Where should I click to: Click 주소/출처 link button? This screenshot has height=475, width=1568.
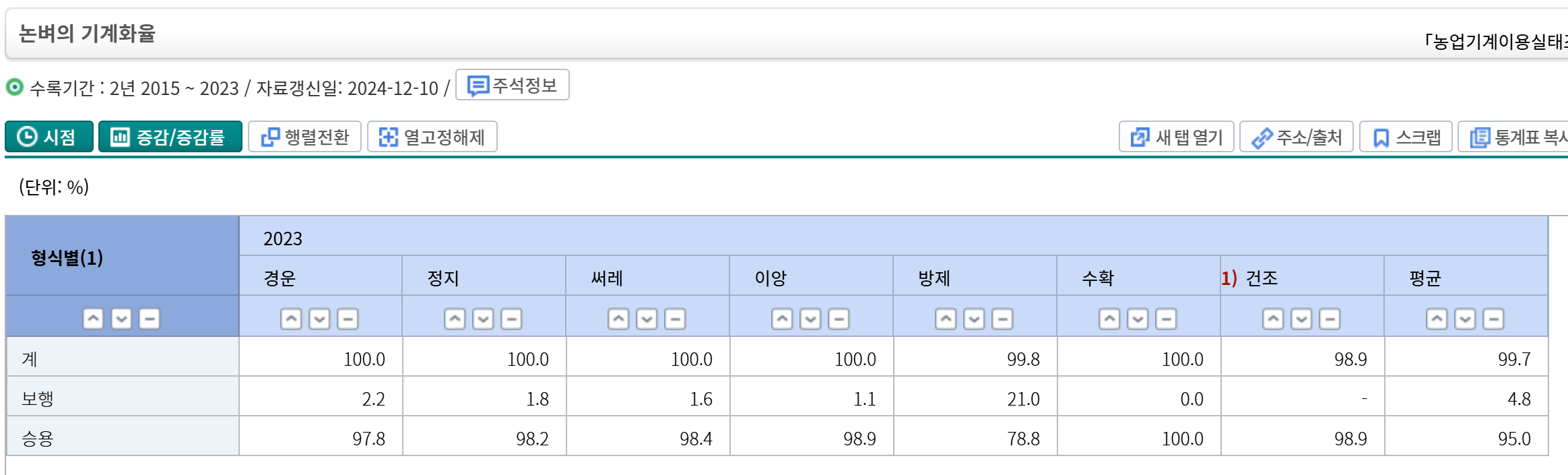pyautogui.click(x=1297, y=137)
